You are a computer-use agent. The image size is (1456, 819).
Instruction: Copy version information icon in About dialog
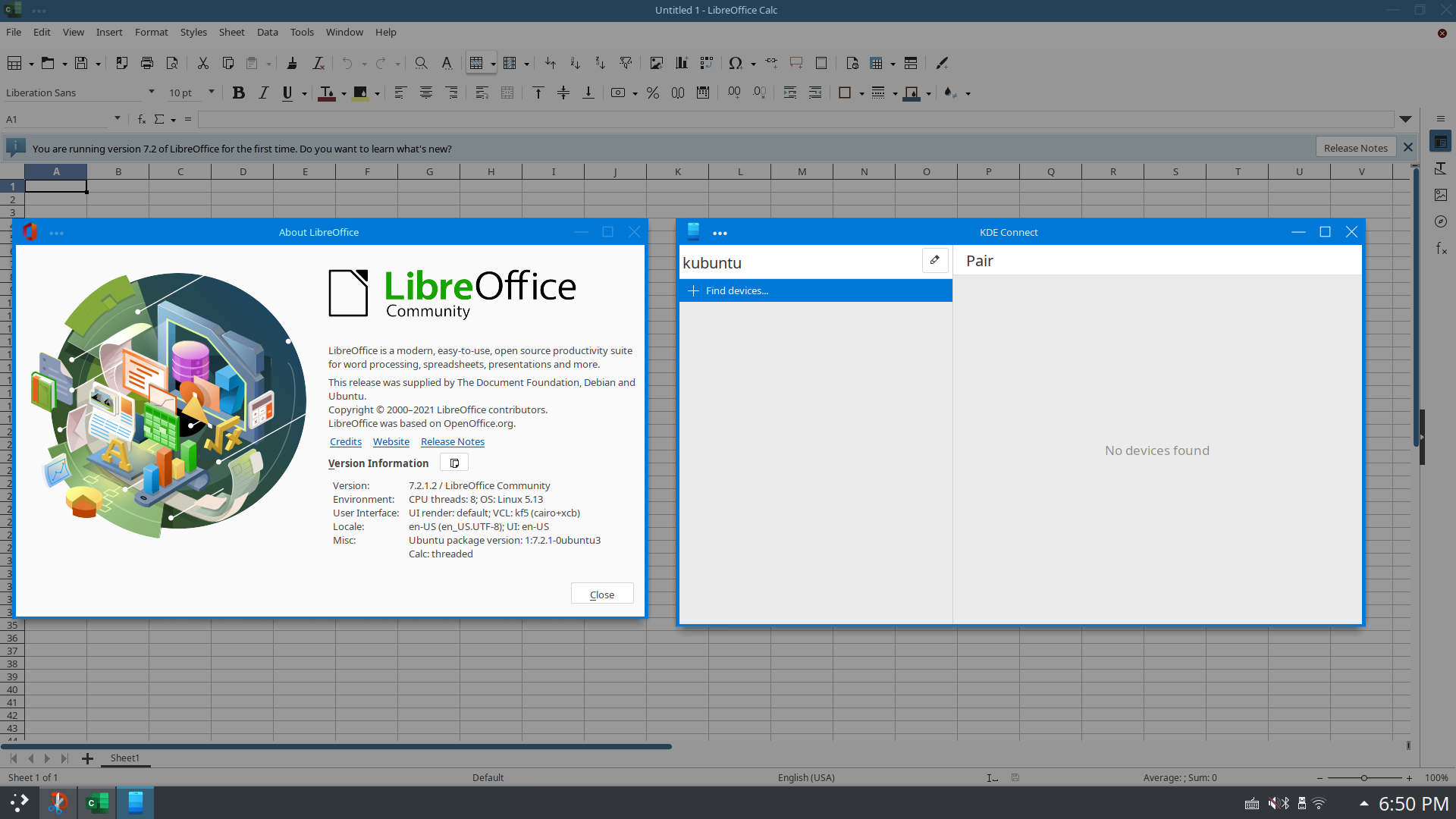[454, 463]
